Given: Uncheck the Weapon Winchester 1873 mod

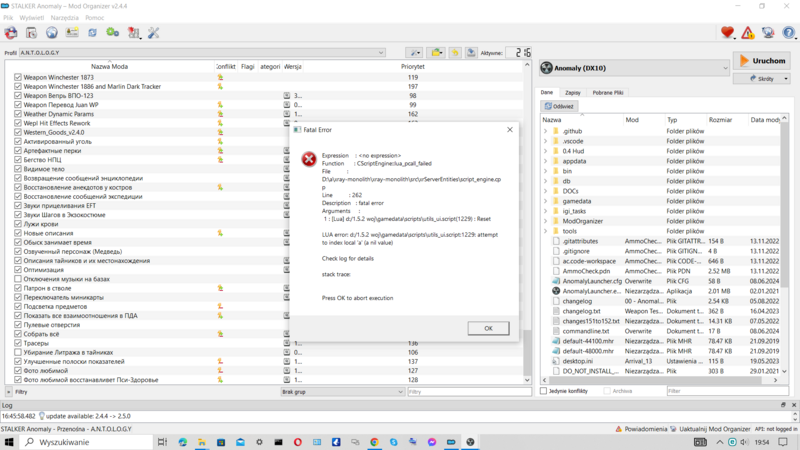Looking at the screenshot, I should 18,78.
